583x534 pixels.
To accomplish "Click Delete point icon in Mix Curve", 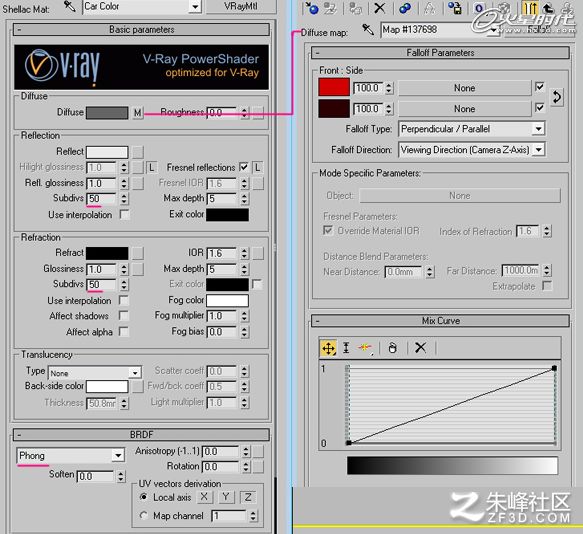I will pyautogui.click(x=393, y=348).
